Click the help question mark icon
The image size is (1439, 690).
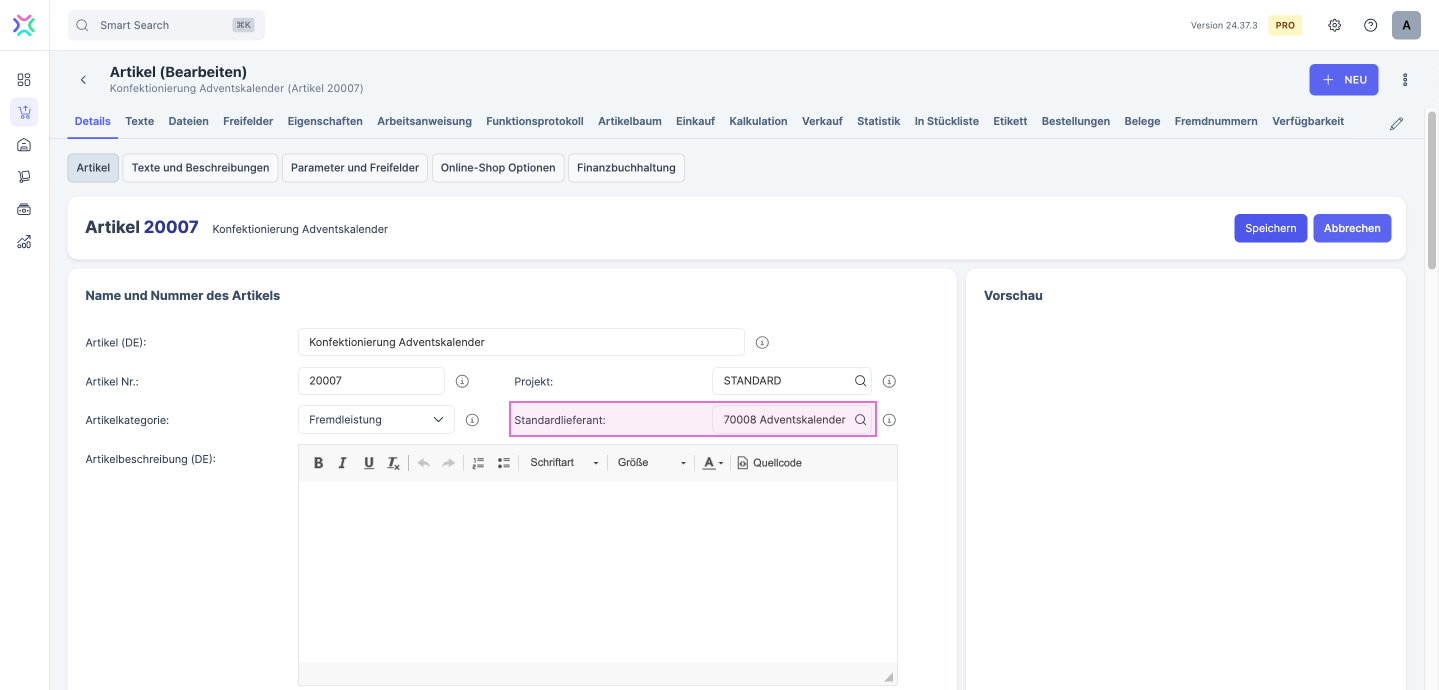coord(1370,25)
